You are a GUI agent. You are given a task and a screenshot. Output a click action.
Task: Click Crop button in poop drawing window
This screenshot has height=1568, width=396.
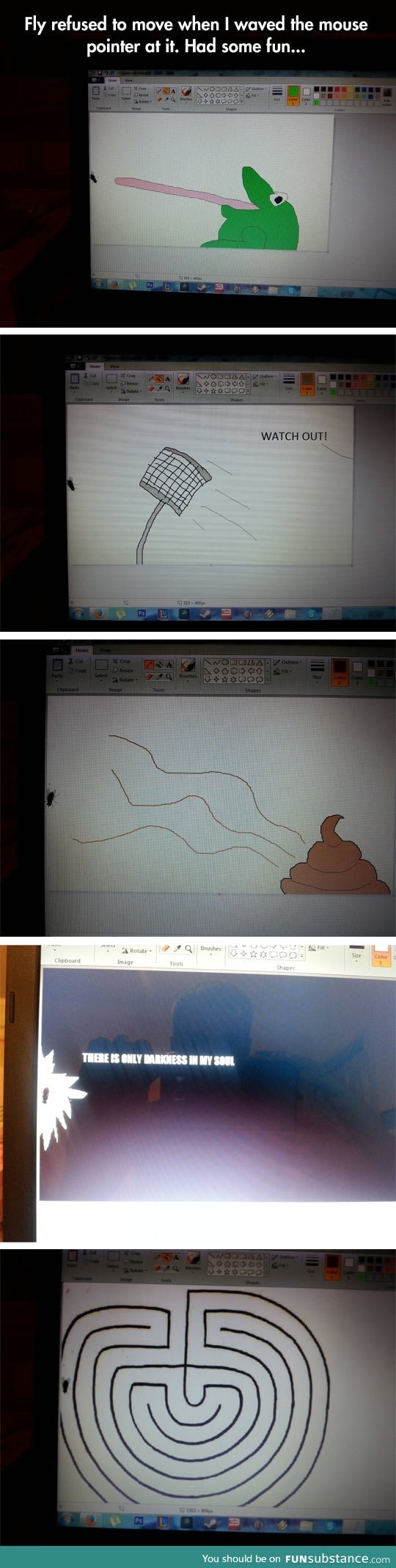tap(122, 661)
